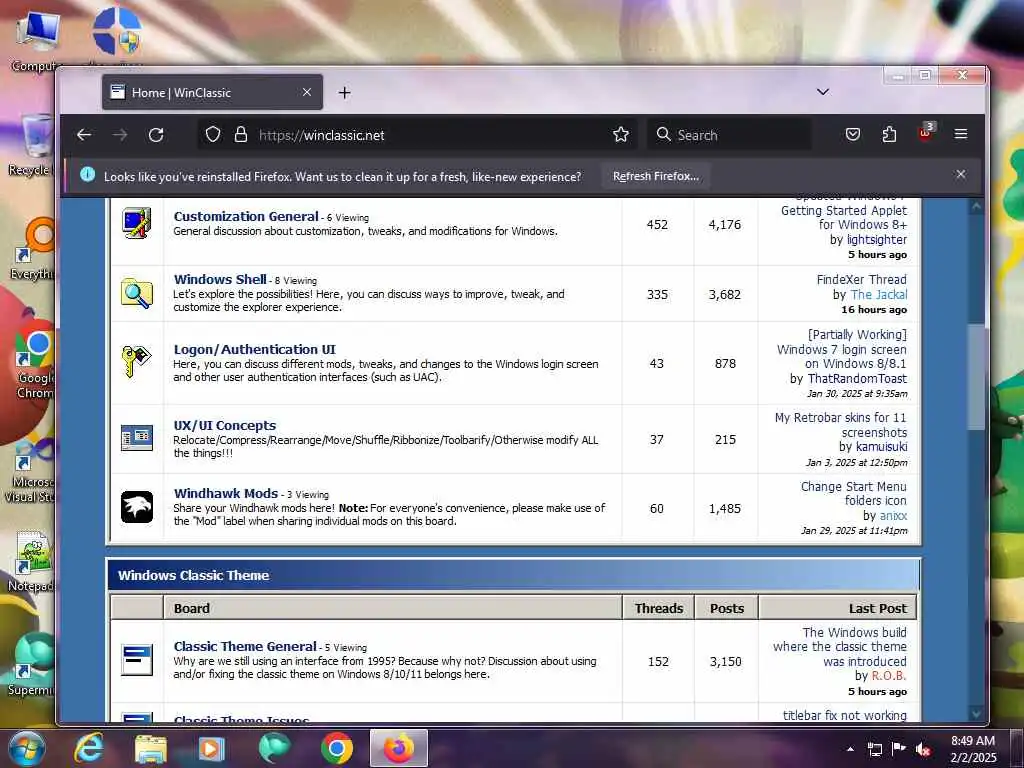Click the Windows Shell magnifier folder icon
Viewport: 1024px width, 768px height.
136,293
